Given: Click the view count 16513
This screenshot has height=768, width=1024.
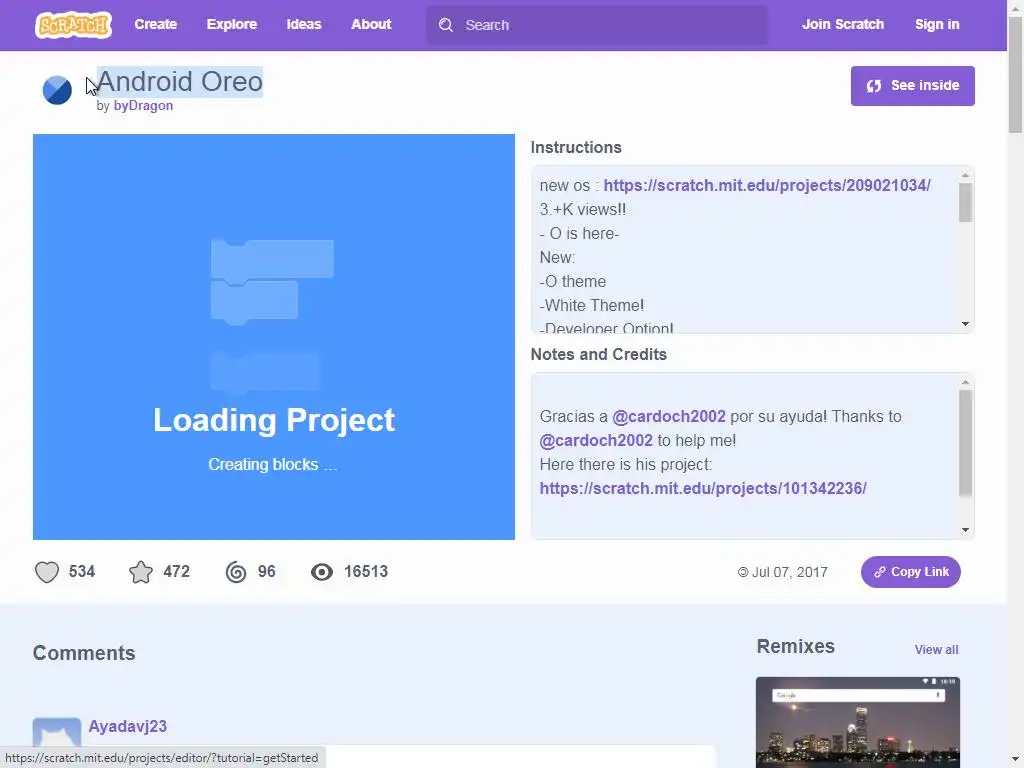Looking at the screenshot, I should [366, 572].
